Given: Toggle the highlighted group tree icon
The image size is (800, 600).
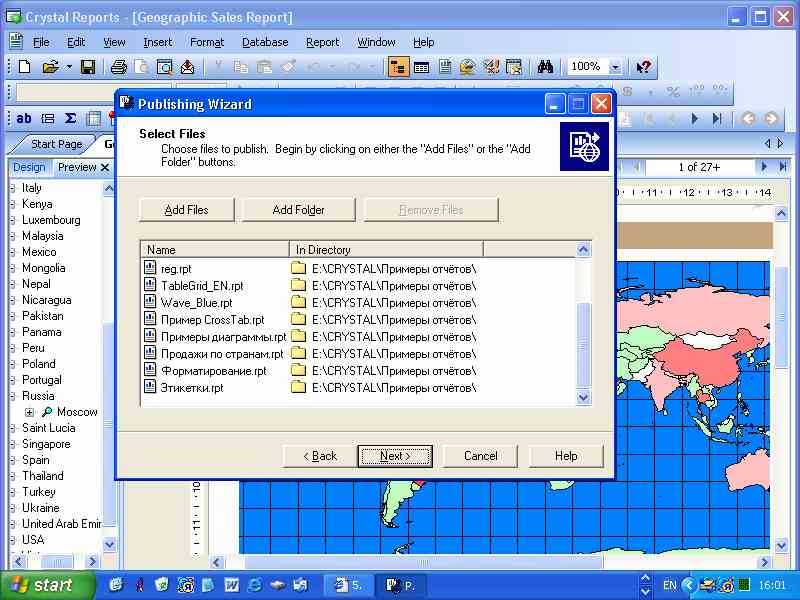Looking at the screenshot, I should 398,67.
